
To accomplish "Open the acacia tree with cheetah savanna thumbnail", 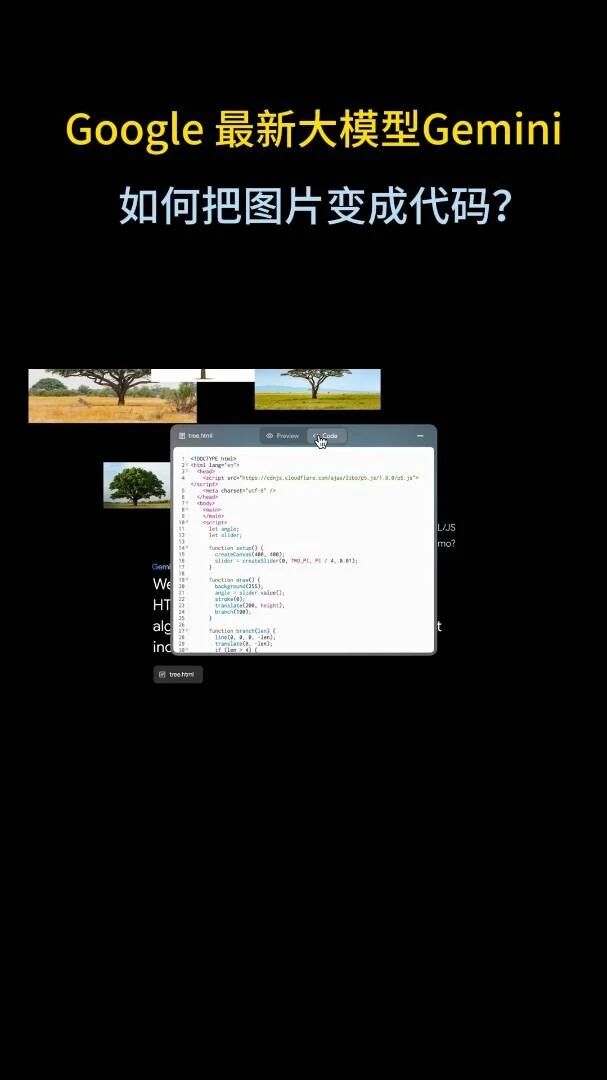I will pos(112,396).
